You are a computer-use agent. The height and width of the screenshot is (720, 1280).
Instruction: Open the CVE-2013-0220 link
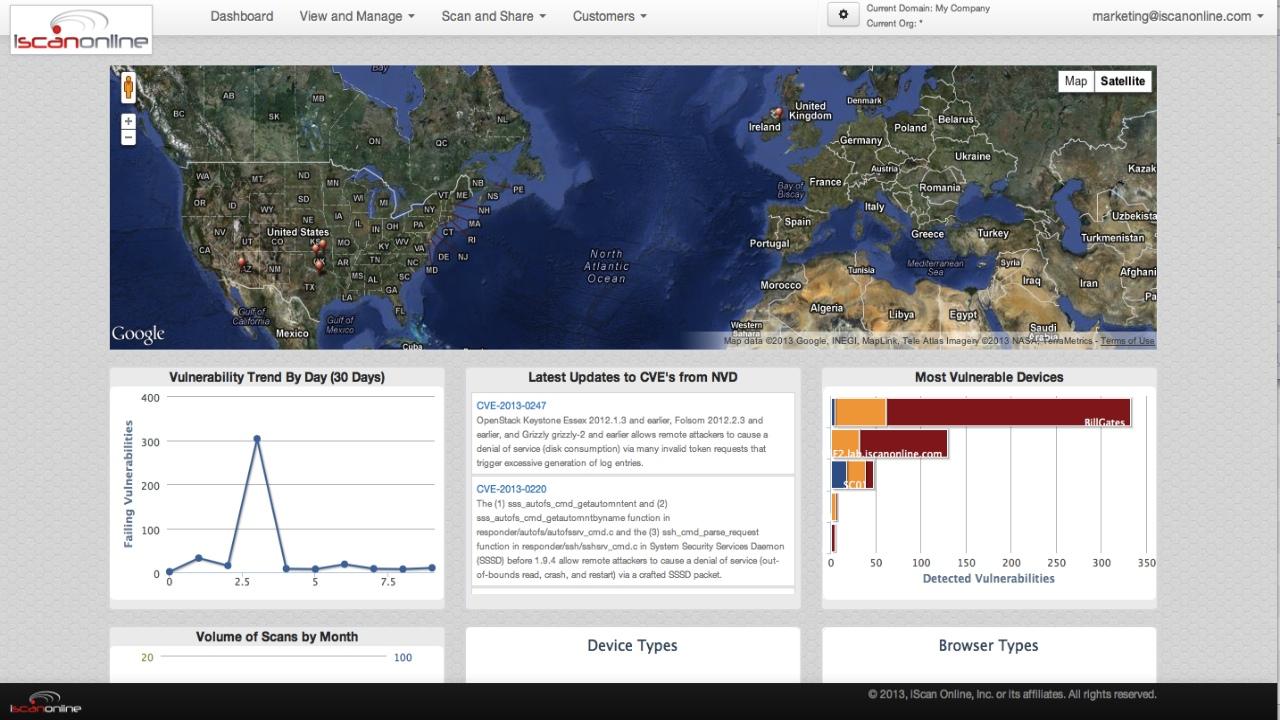511,489
